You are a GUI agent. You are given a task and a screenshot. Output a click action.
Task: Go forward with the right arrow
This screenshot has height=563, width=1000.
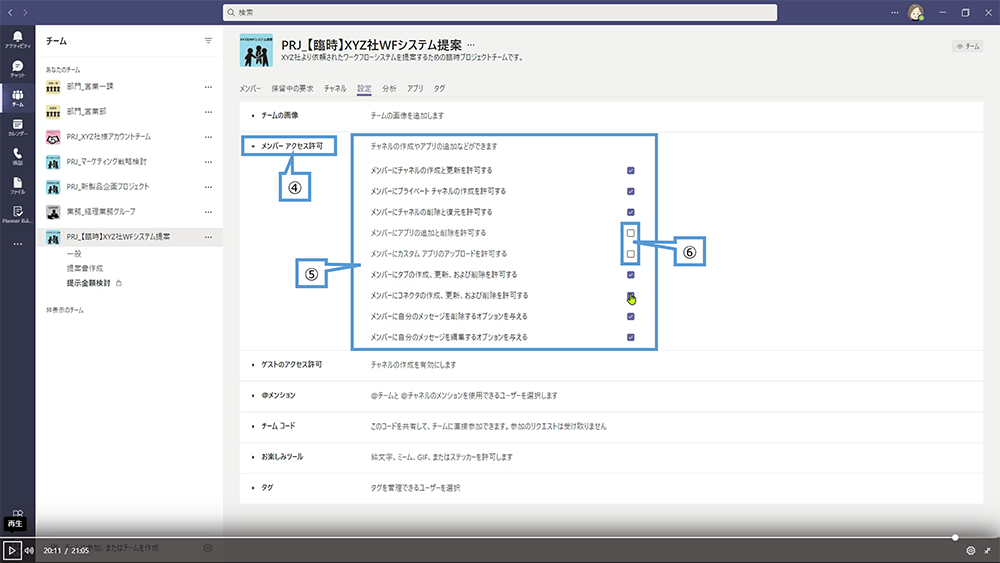(26, 12)
